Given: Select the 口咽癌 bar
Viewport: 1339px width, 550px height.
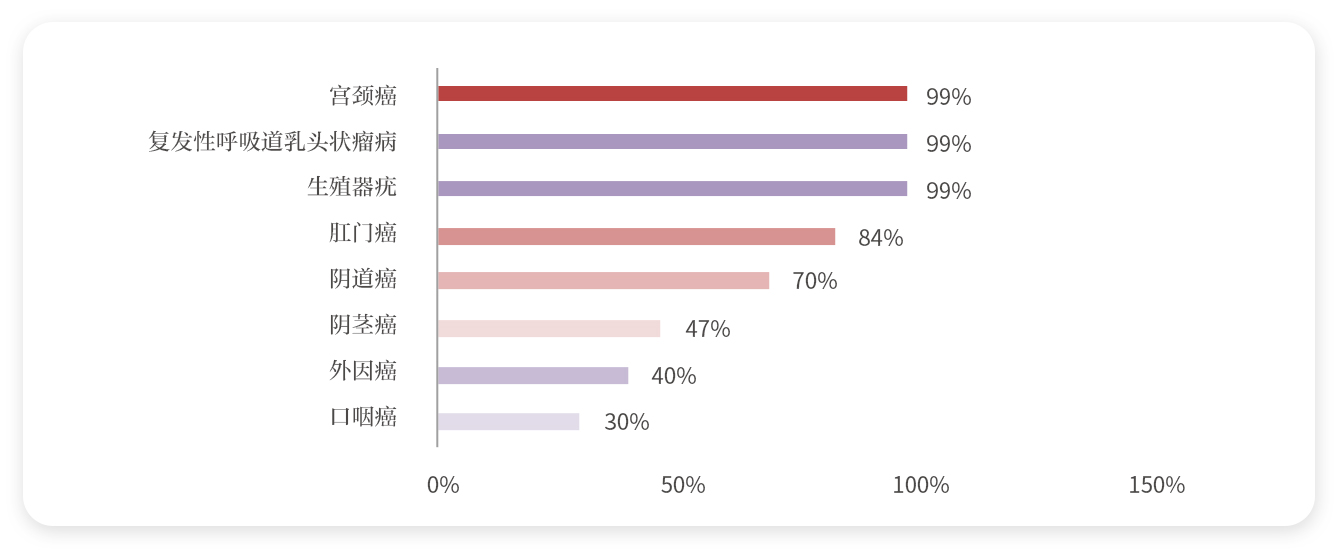Looking at the screenshot, I should (x=508, y=422).
